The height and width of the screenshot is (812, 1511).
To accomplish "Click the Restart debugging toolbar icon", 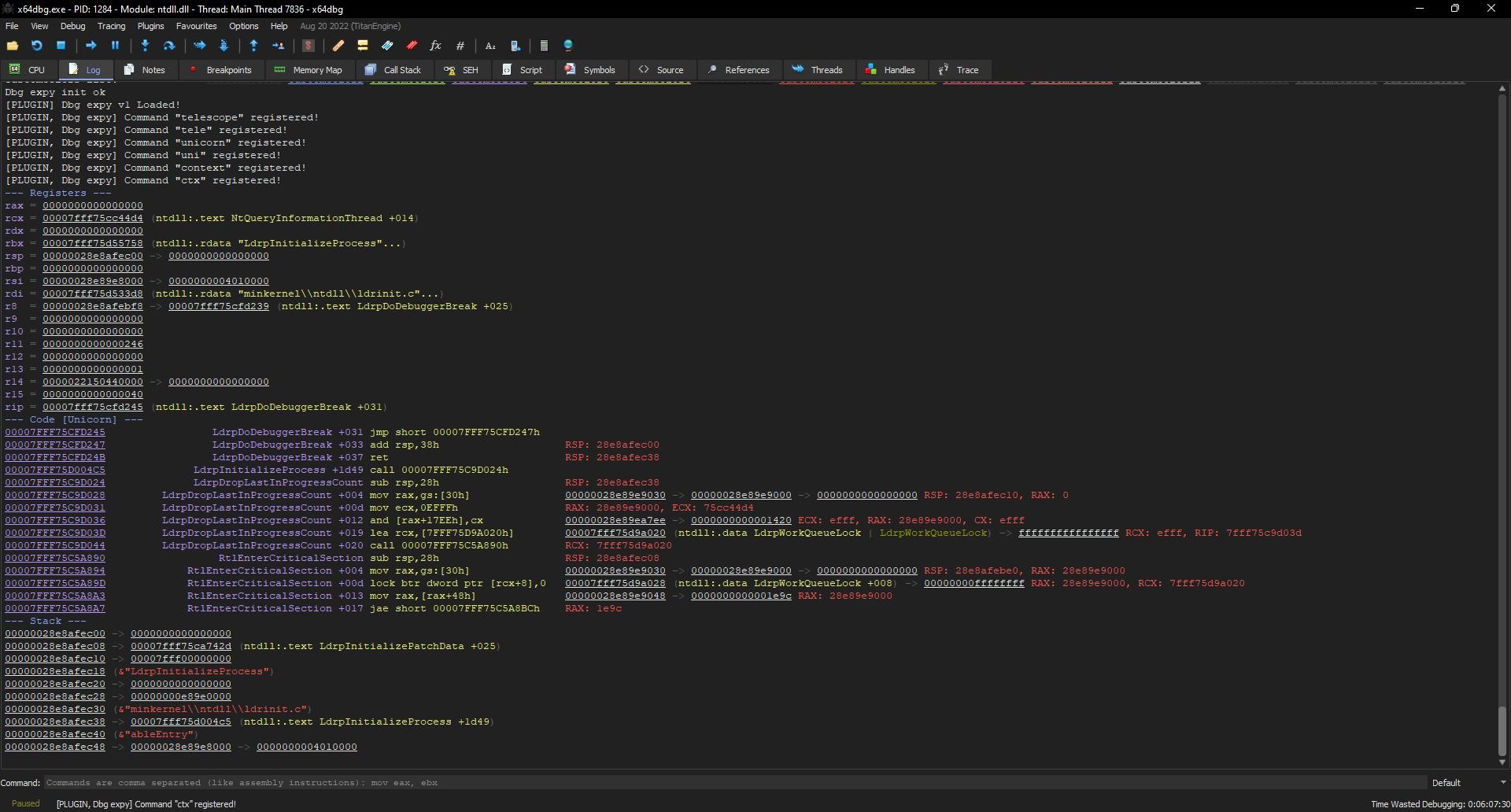I will (37, 46).
